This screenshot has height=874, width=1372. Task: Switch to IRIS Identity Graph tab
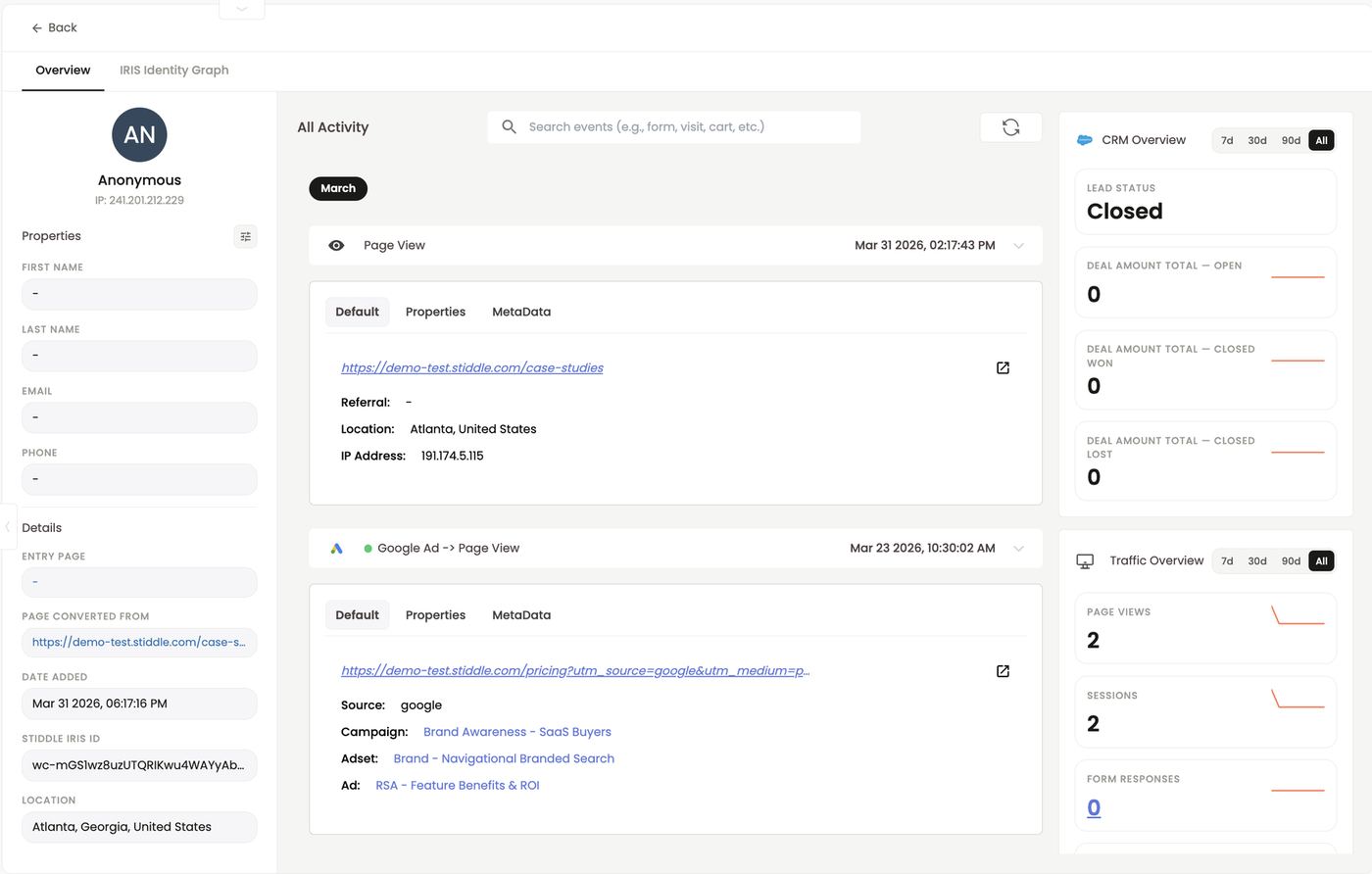174,71
